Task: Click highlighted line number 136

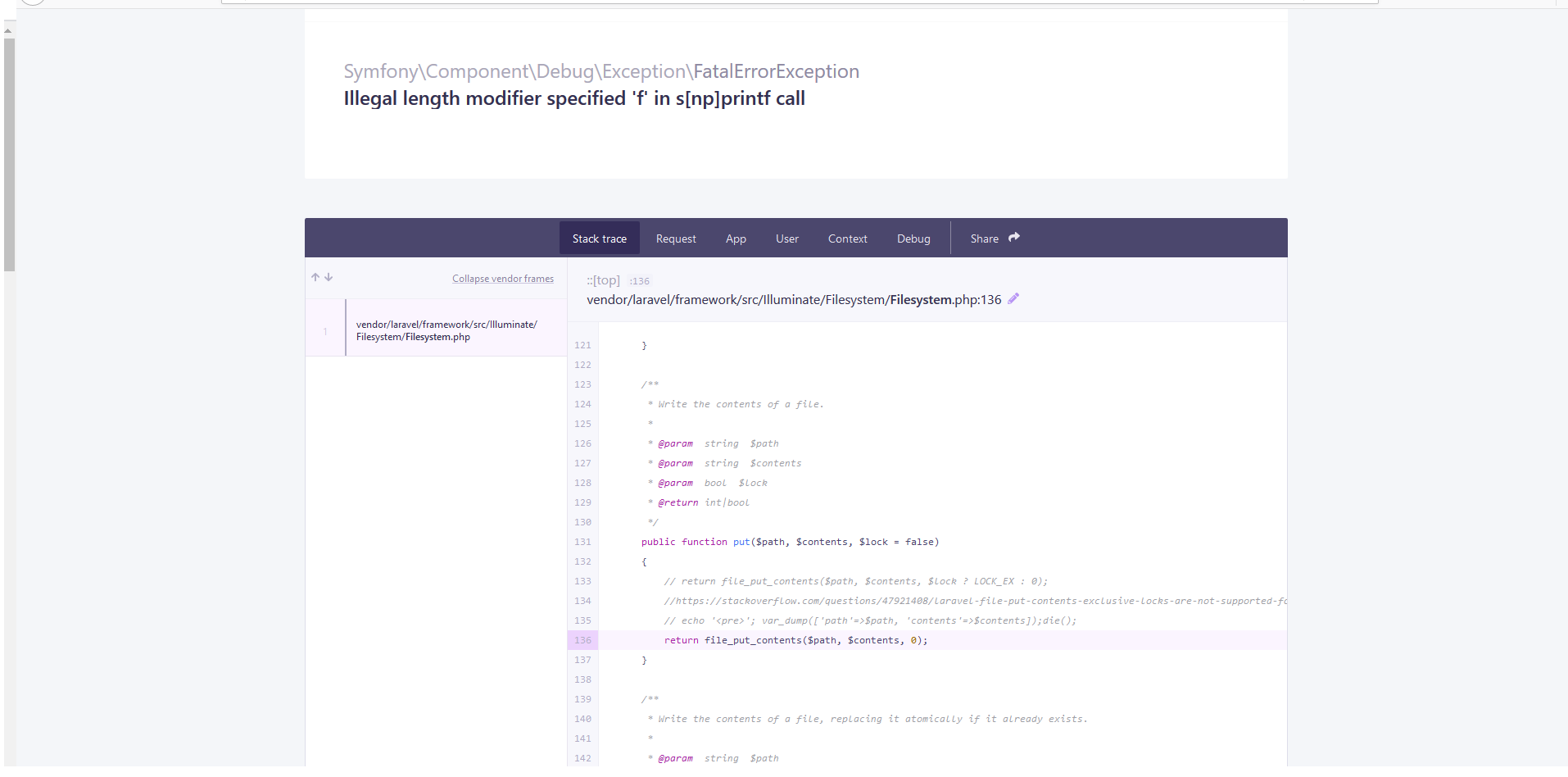Action: pos(582,640)
